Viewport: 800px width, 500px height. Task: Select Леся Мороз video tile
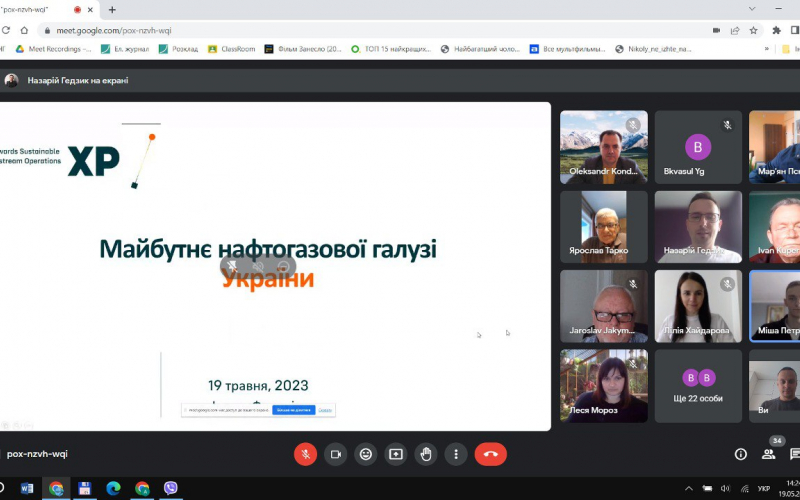(604, 386)
